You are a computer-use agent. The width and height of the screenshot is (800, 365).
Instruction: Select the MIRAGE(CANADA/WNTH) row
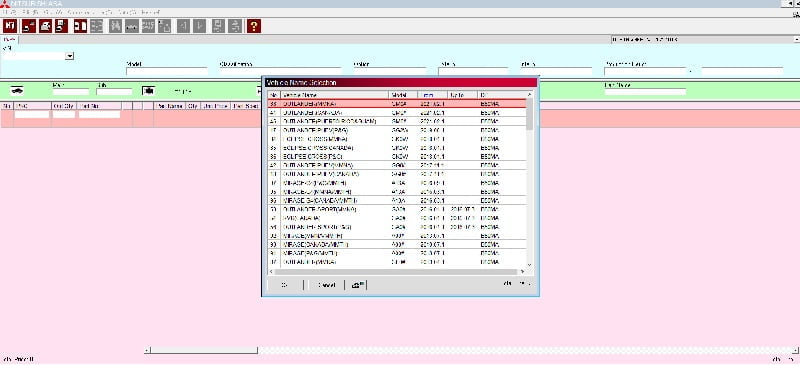[x=397, y=245]
